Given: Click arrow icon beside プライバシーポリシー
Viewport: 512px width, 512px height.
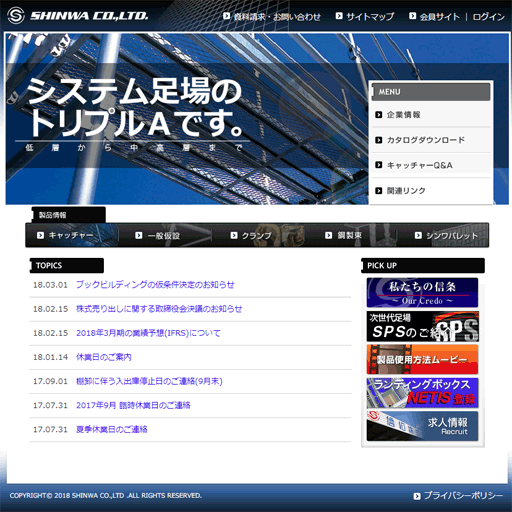Looking at the screenshot, I should [x=417, y=496].
